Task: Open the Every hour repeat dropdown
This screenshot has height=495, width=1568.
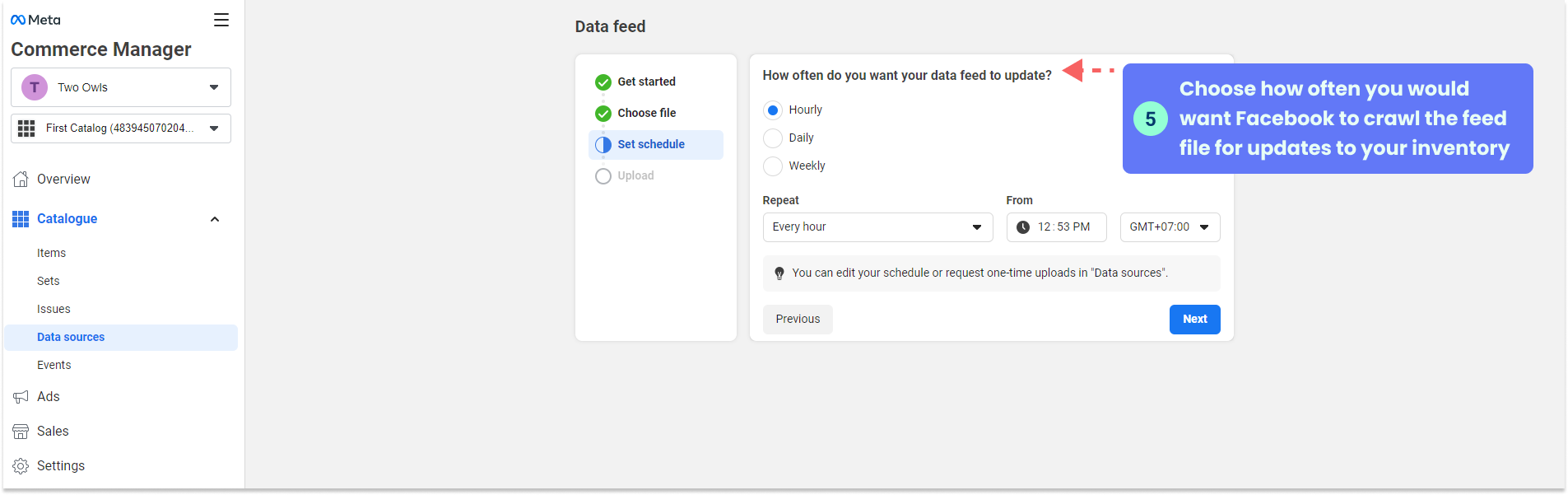Action: [878, 227]
